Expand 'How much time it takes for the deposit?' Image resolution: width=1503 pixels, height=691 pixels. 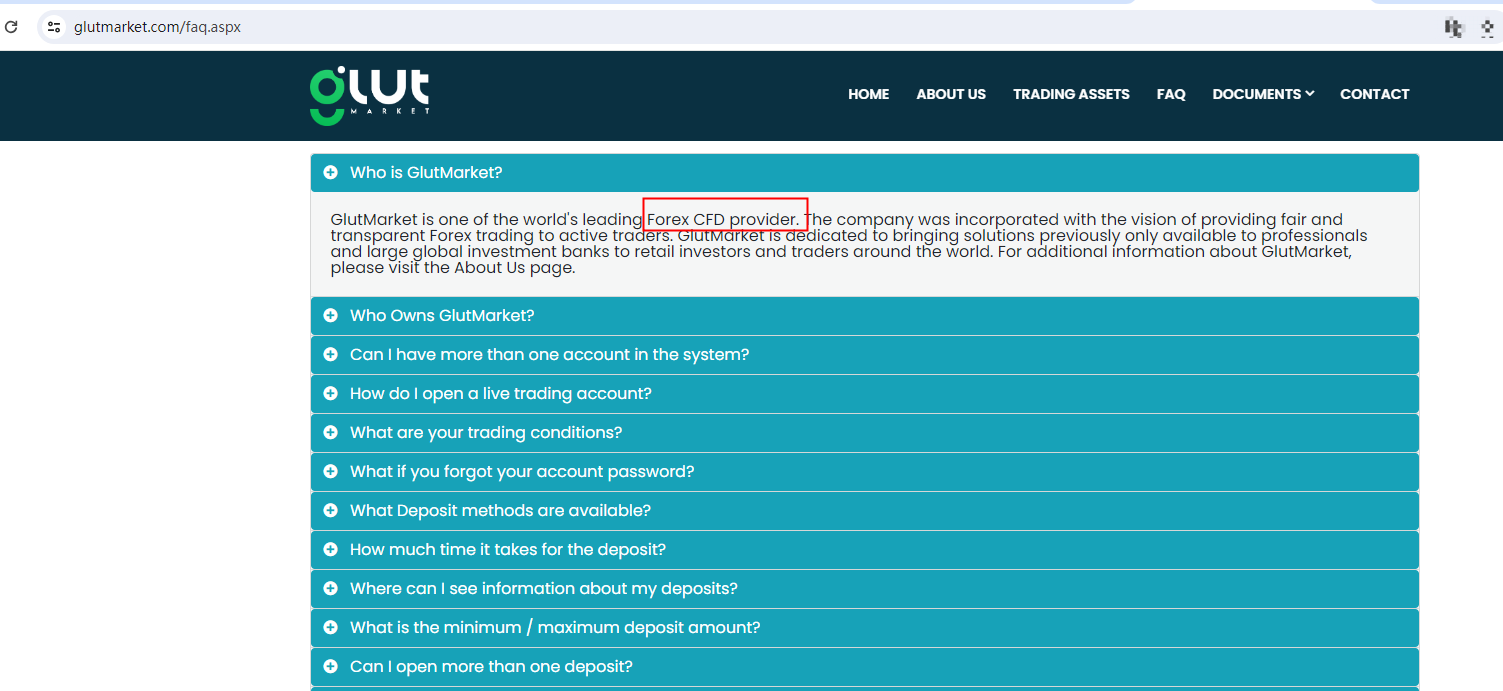tap(865, 550)
